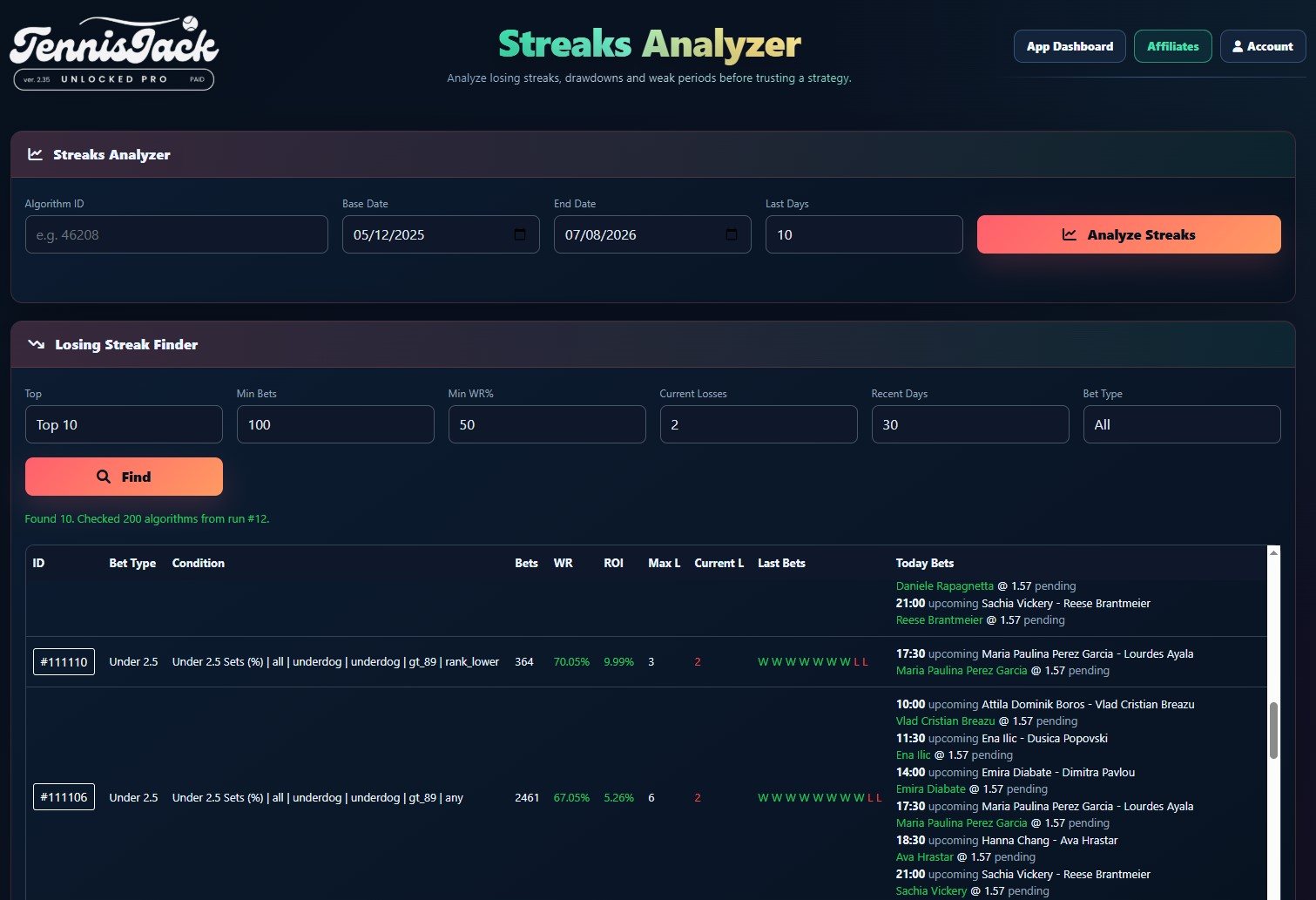Click the Found 10 status message
Image resolution: width=1316 pixels, height=900 pixels.
147,518
